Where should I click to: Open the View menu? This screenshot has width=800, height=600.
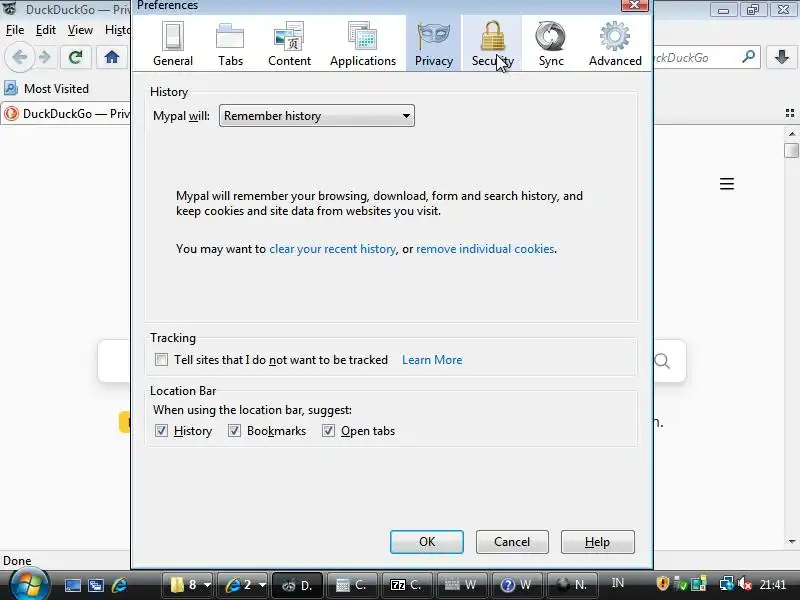[x=80, y=30]
